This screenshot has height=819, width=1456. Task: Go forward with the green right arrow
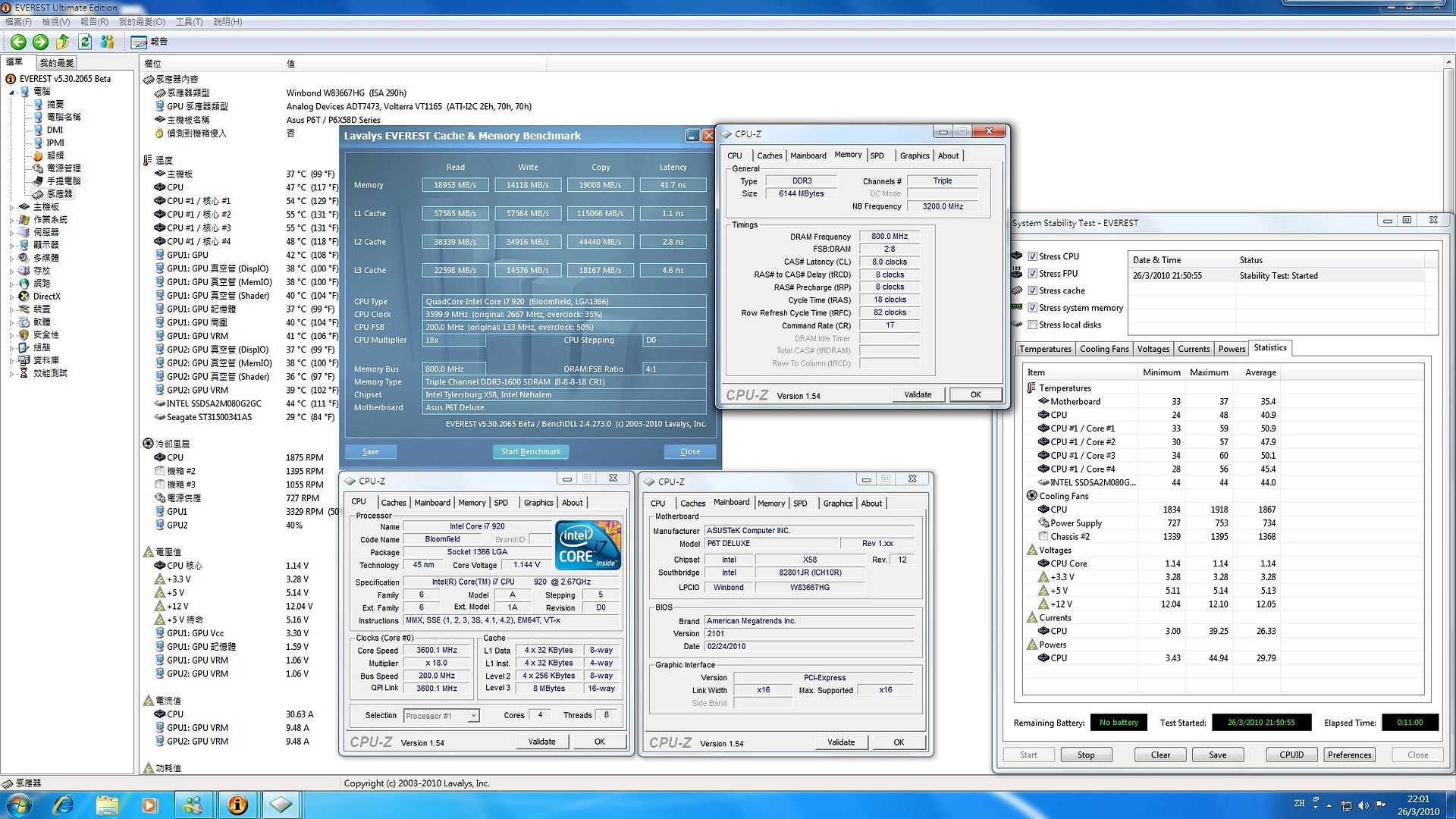pyautogui.click(x=40, y=42)
